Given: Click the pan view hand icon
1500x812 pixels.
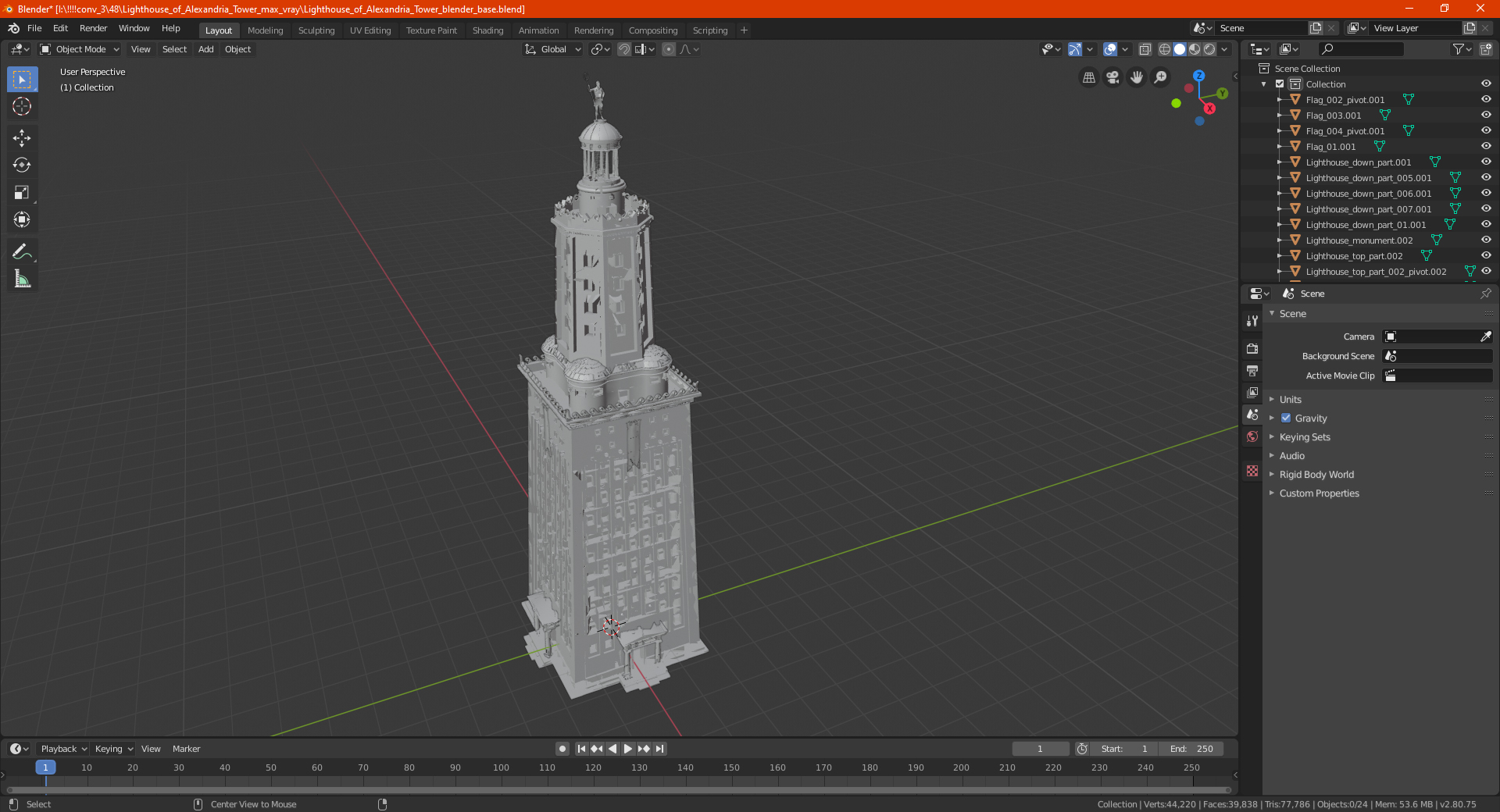Looking at the screenshot, I should click(x=1137, y=77).
